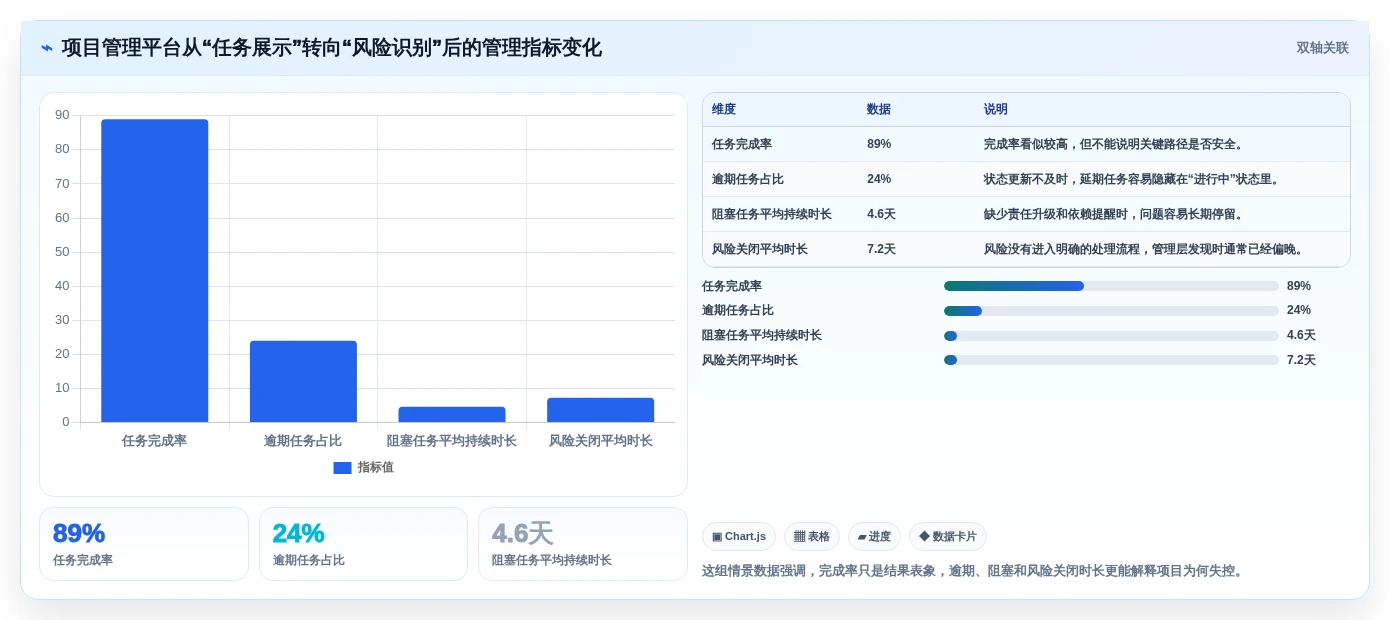Click the 逾期任务占比 progress bar
Screen dimensions: 1390x620
point(1111,311)
